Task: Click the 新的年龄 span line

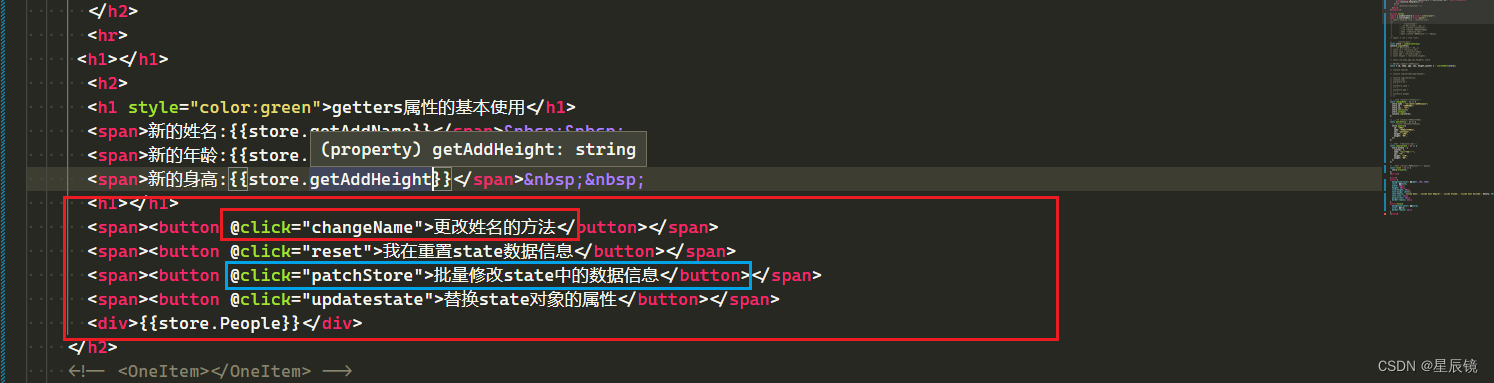Action: [198, 155]
